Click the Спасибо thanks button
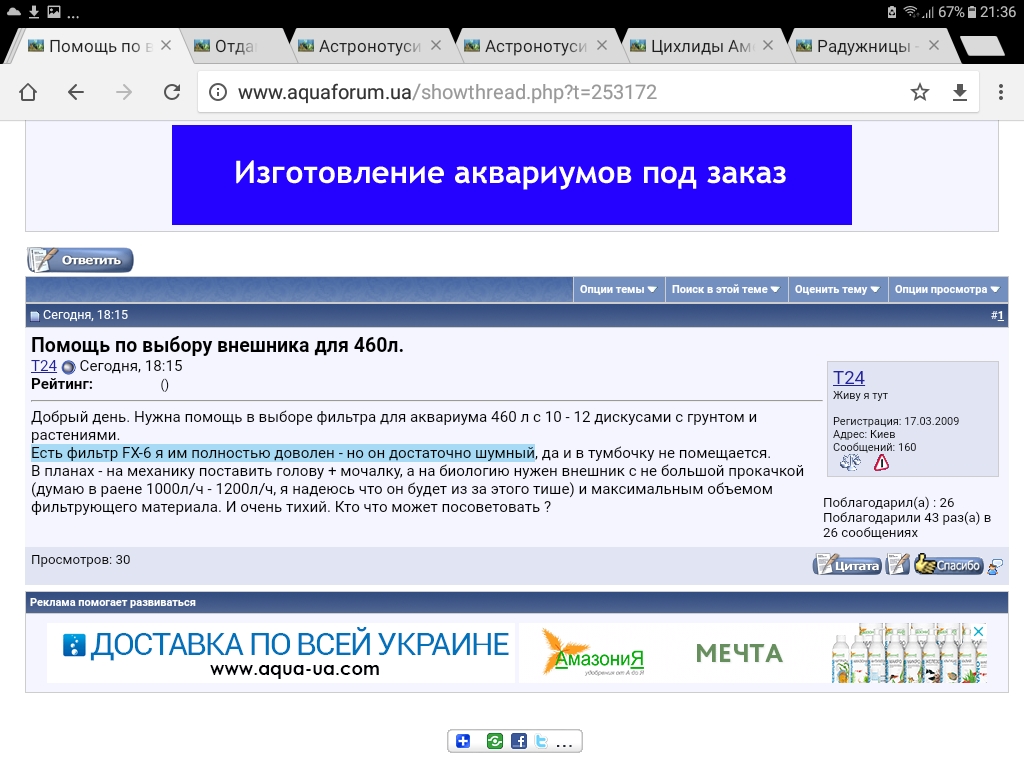The width and height of the screenshot is (1024, 768). pos(948,565)
